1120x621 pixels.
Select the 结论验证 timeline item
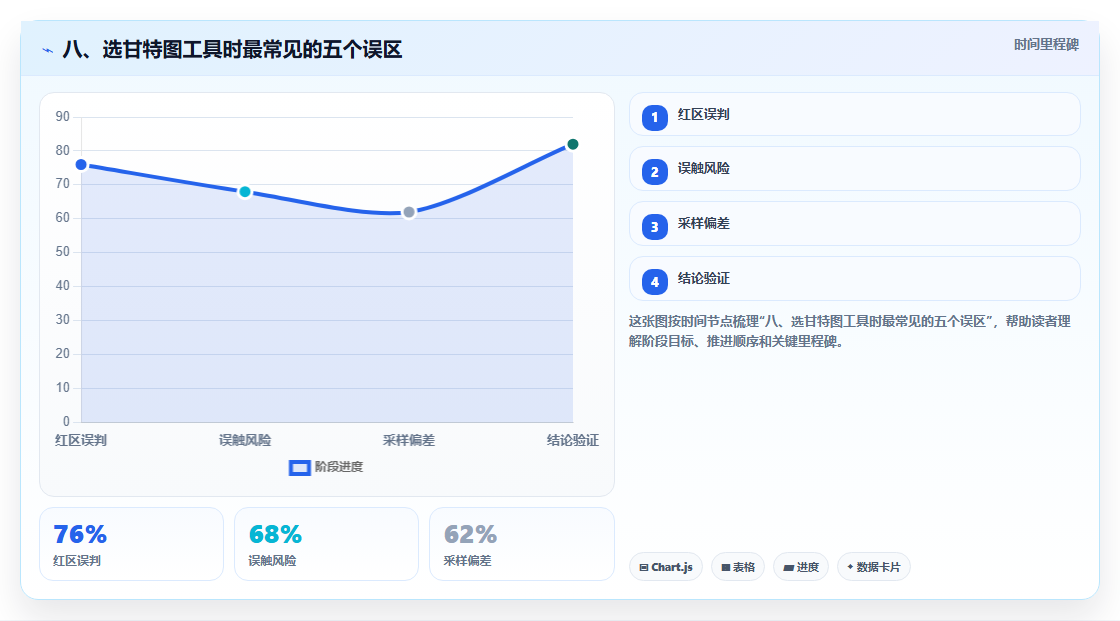point(854,279)
